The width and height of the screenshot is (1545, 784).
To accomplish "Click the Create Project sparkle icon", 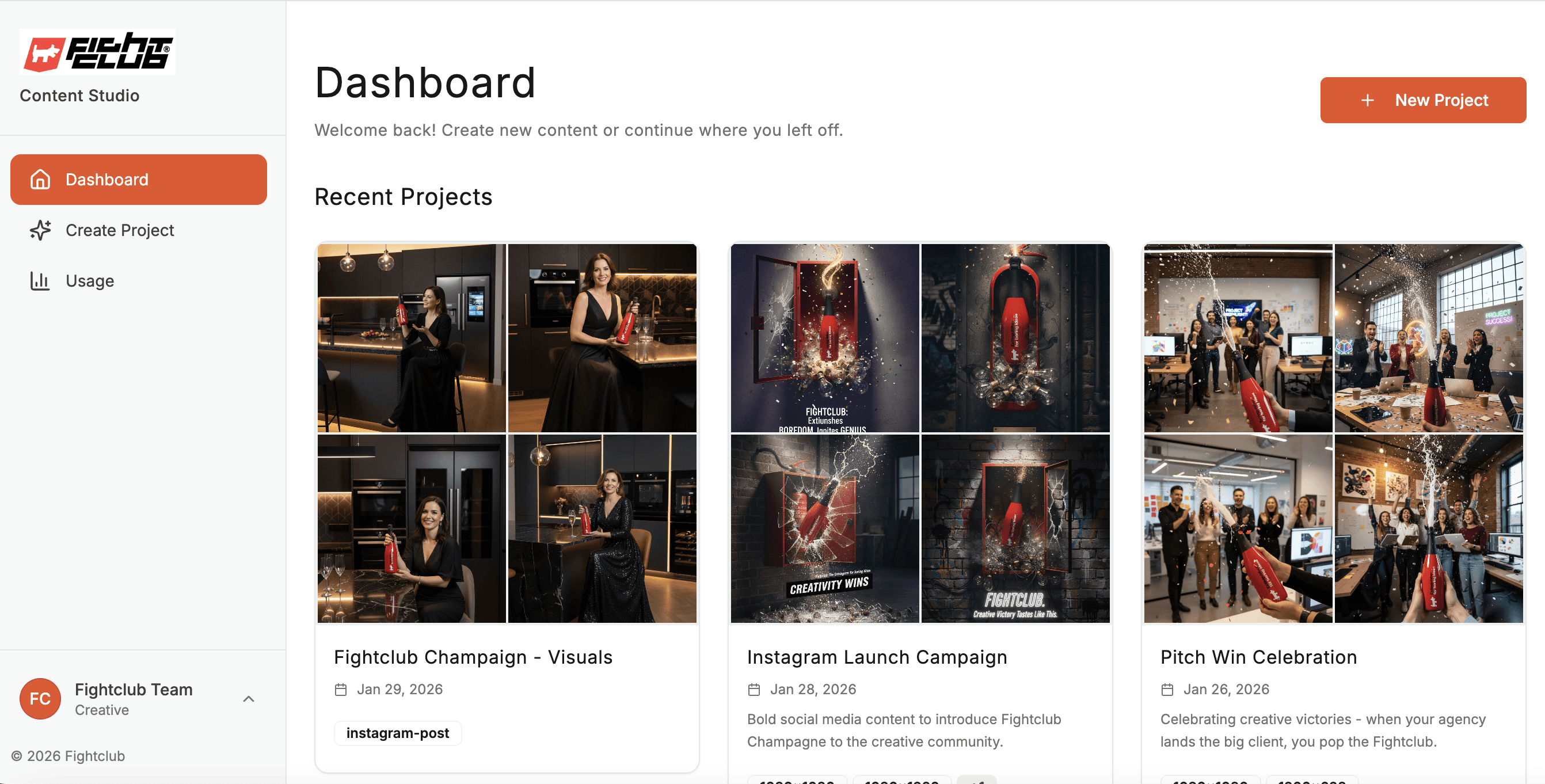I will coord(40,230).
